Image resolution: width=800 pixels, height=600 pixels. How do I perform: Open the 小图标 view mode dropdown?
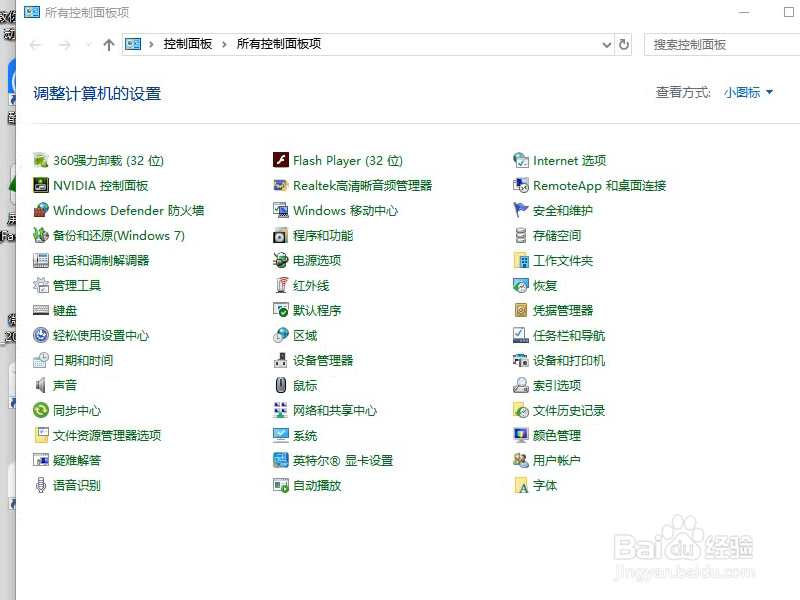[748, 92]
